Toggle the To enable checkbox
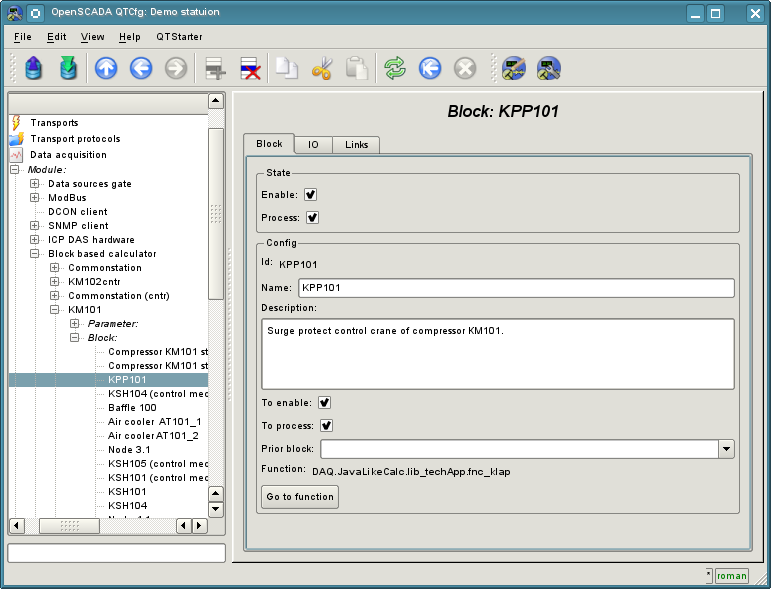 click(x=325, y=403)
